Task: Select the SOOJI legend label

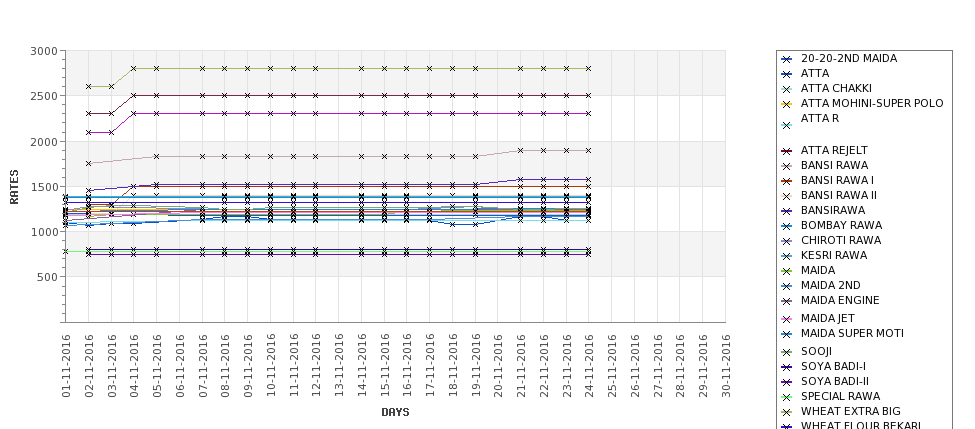Action: [816, 351]
